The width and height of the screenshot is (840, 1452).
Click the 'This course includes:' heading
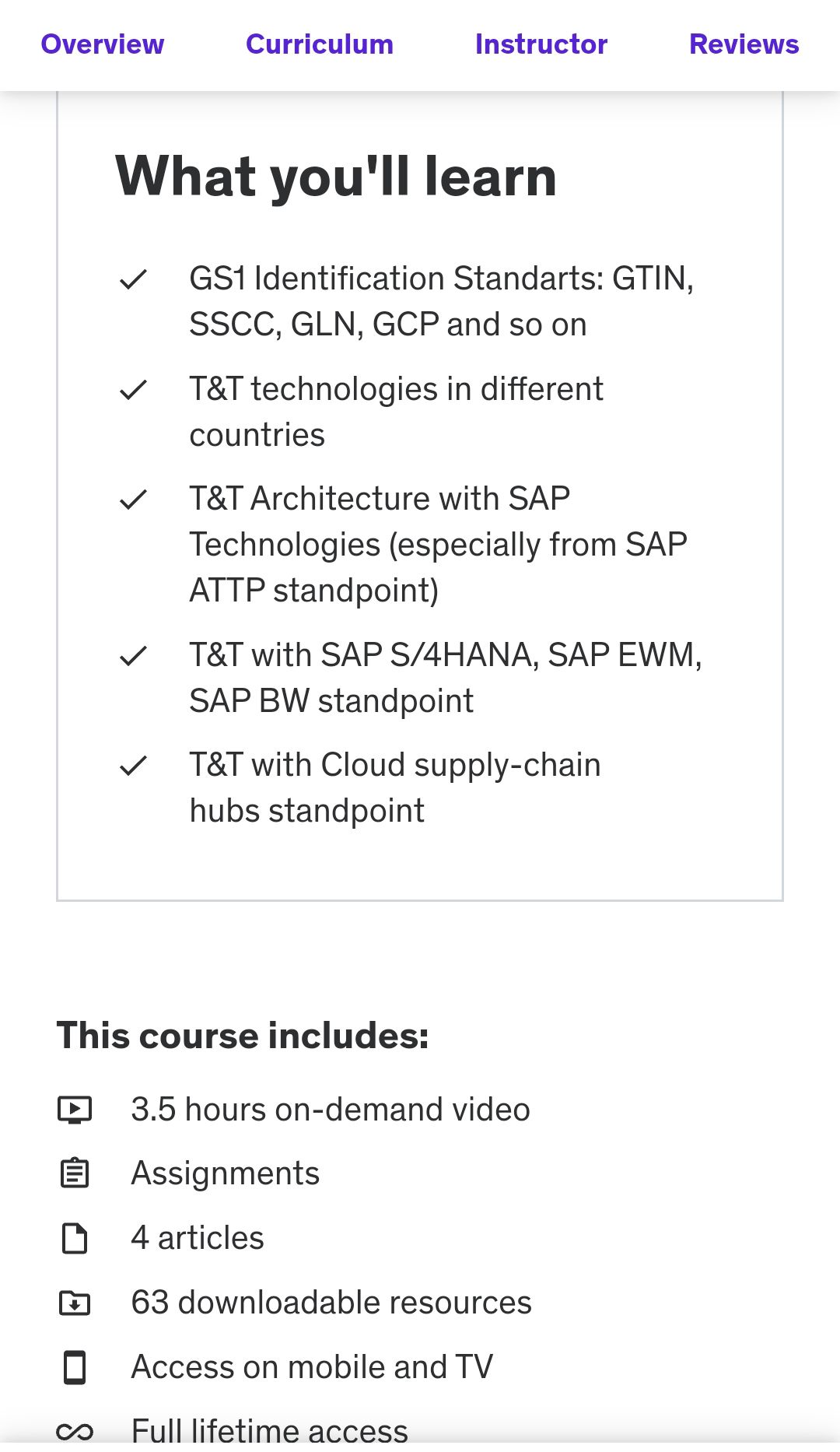point(243,1036)
